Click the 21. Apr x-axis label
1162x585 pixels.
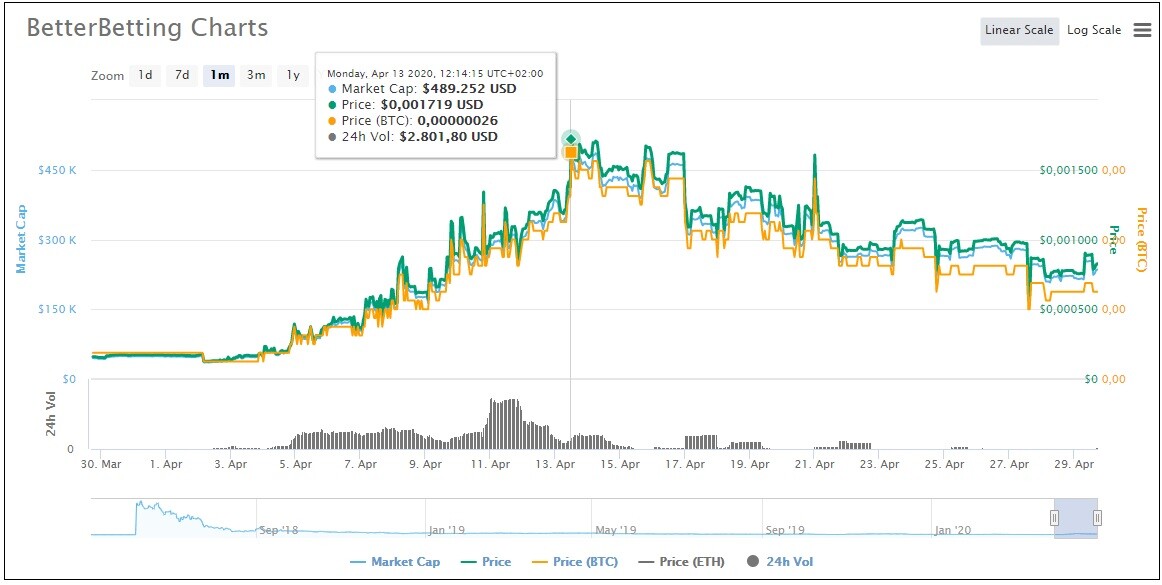pyautogui.click(x=814, y=465)
